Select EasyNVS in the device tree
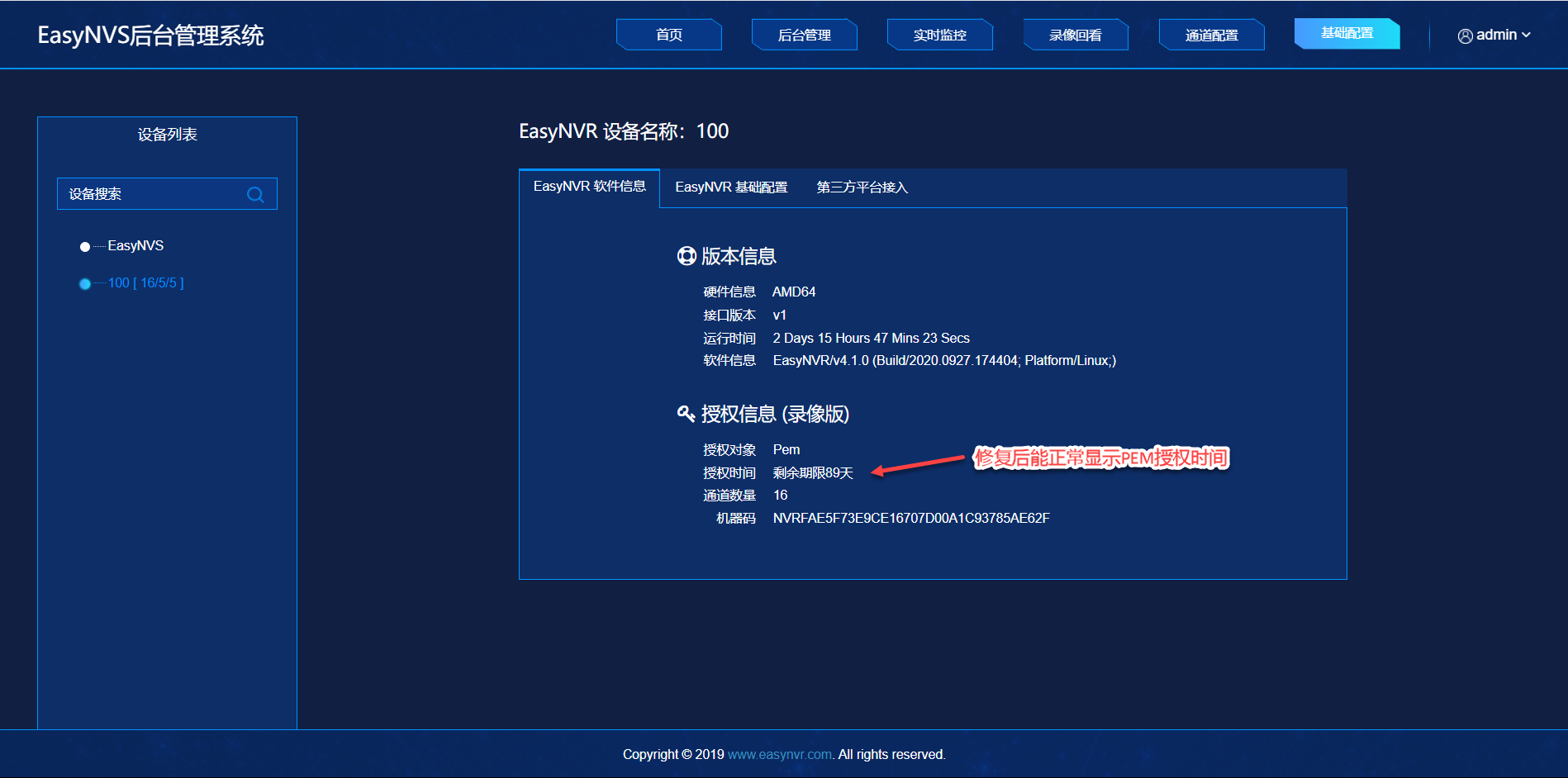The width and height of the screenshot is (1568, 778). (135, 246)
